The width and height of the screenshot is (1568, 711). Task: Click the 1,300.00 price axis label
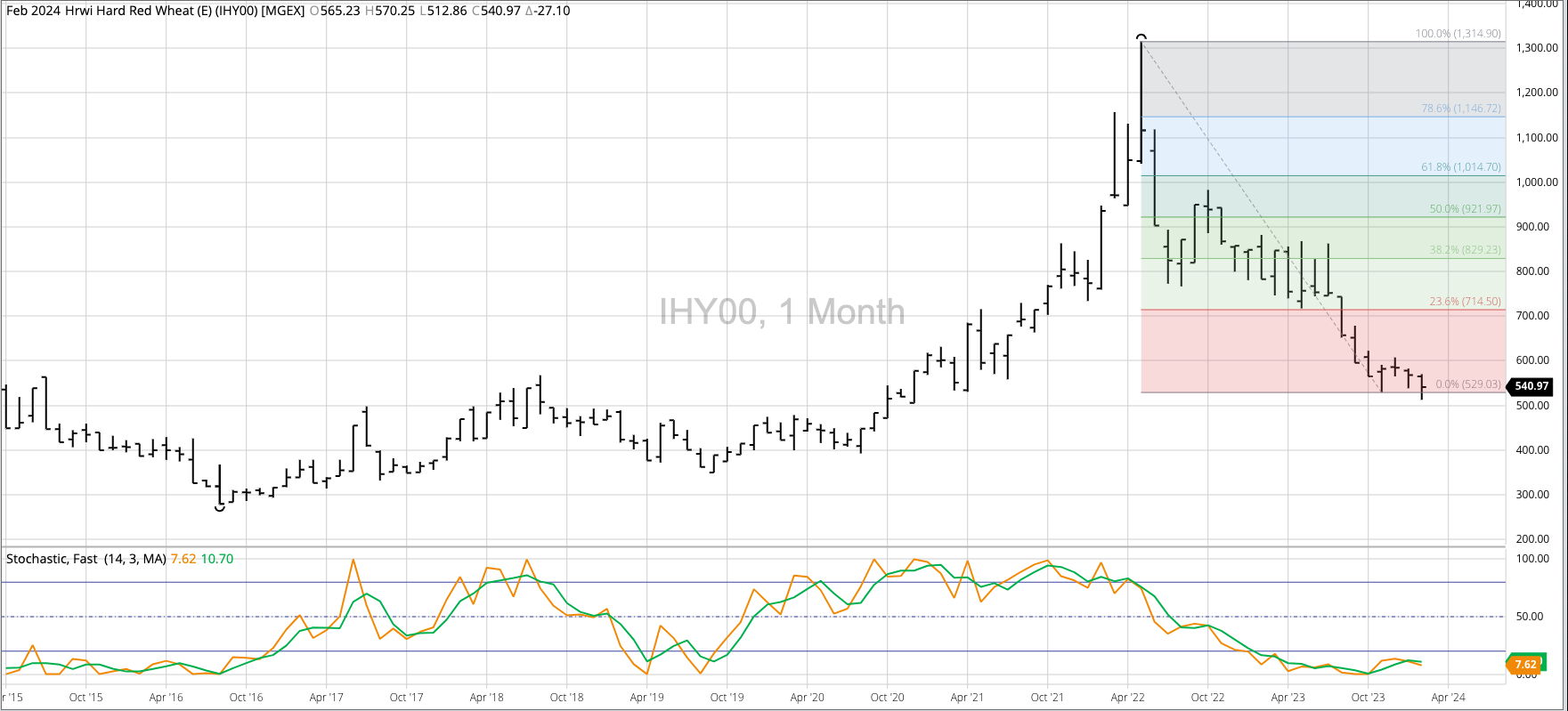(x=1537, y=48)
